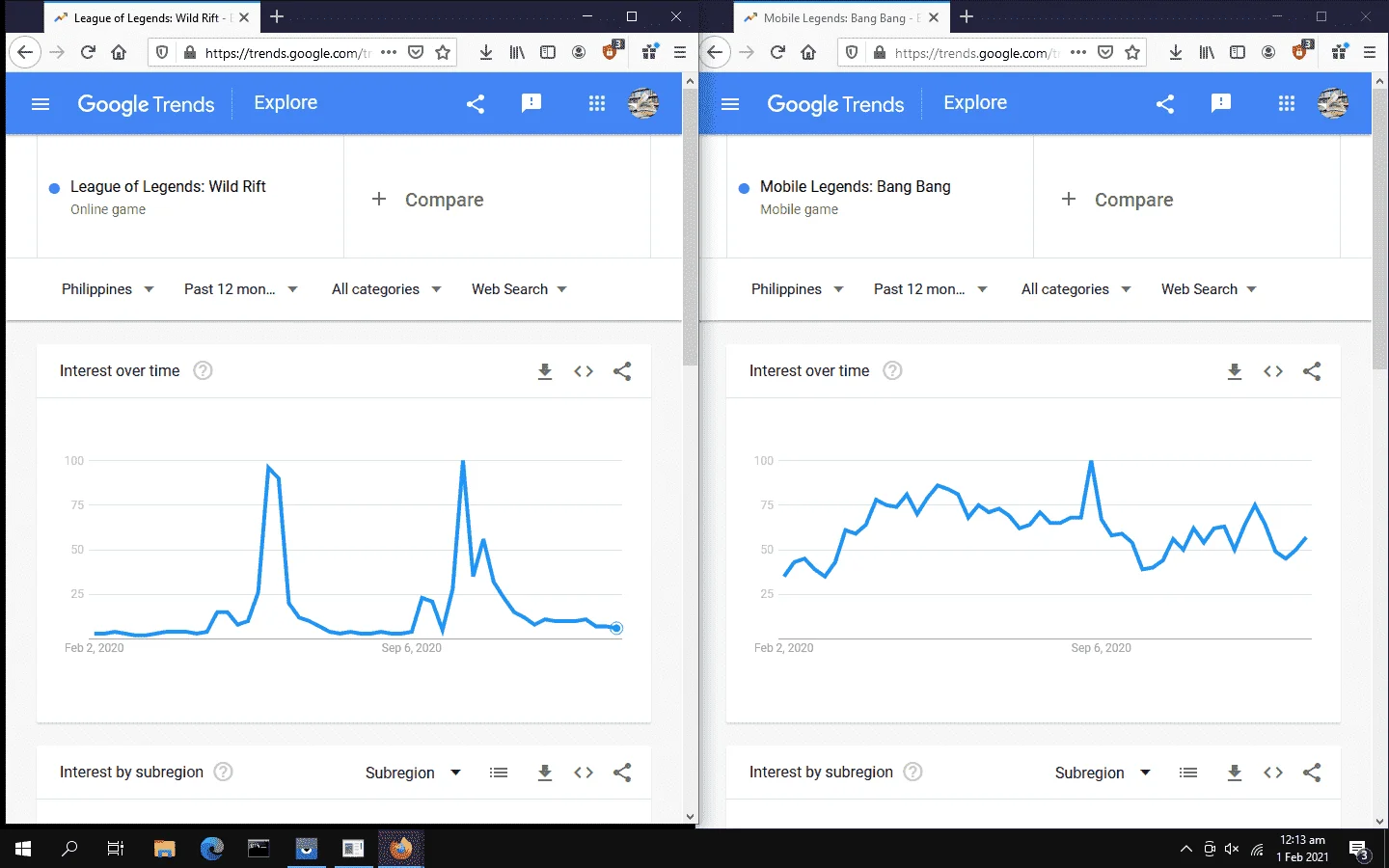Viewport: 1389px width, 868px height.
Task: Open hamburger menu in Mobile Legends Trends window
Action: pyautogui.click(x=730, y=104)
